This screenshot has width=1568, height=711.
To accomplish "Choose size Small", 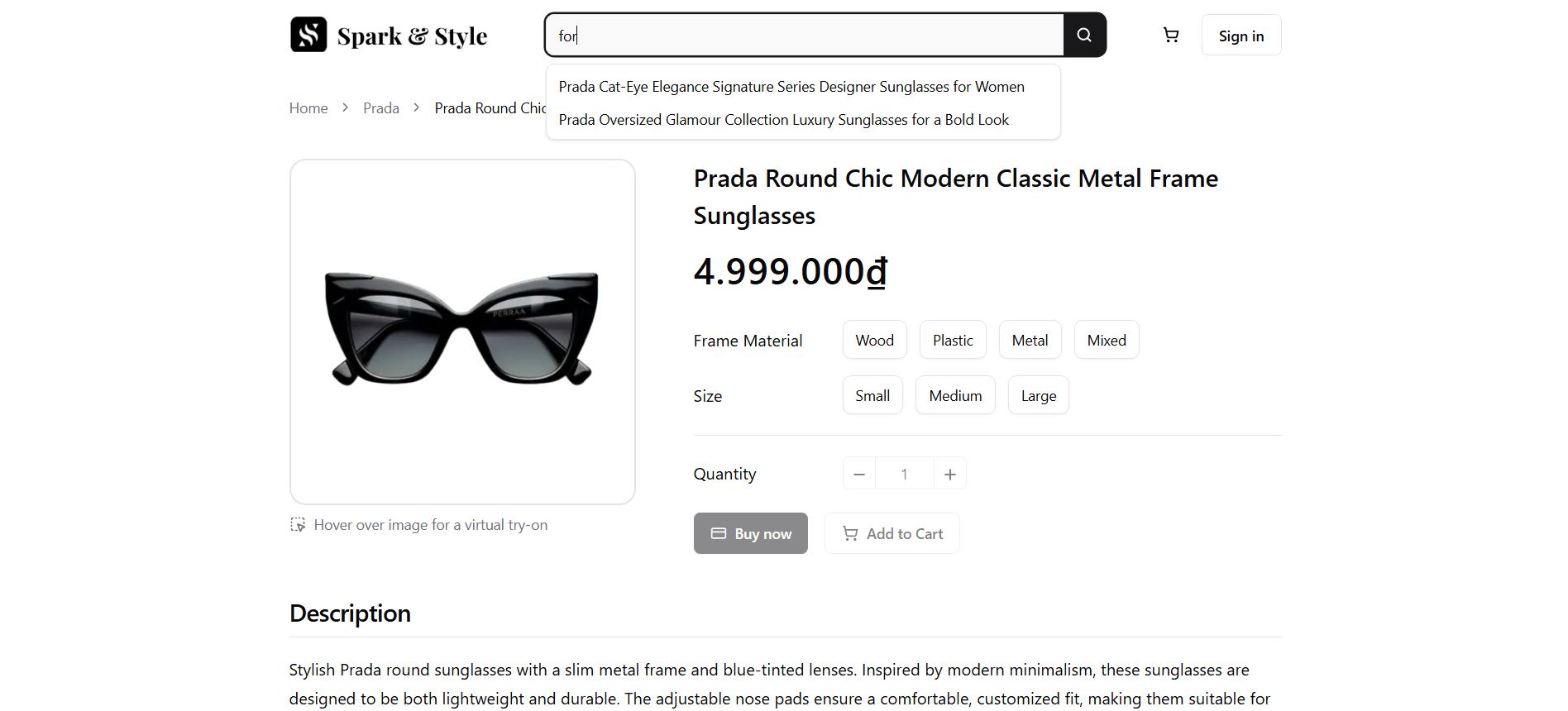I will (x=872, y=395).
